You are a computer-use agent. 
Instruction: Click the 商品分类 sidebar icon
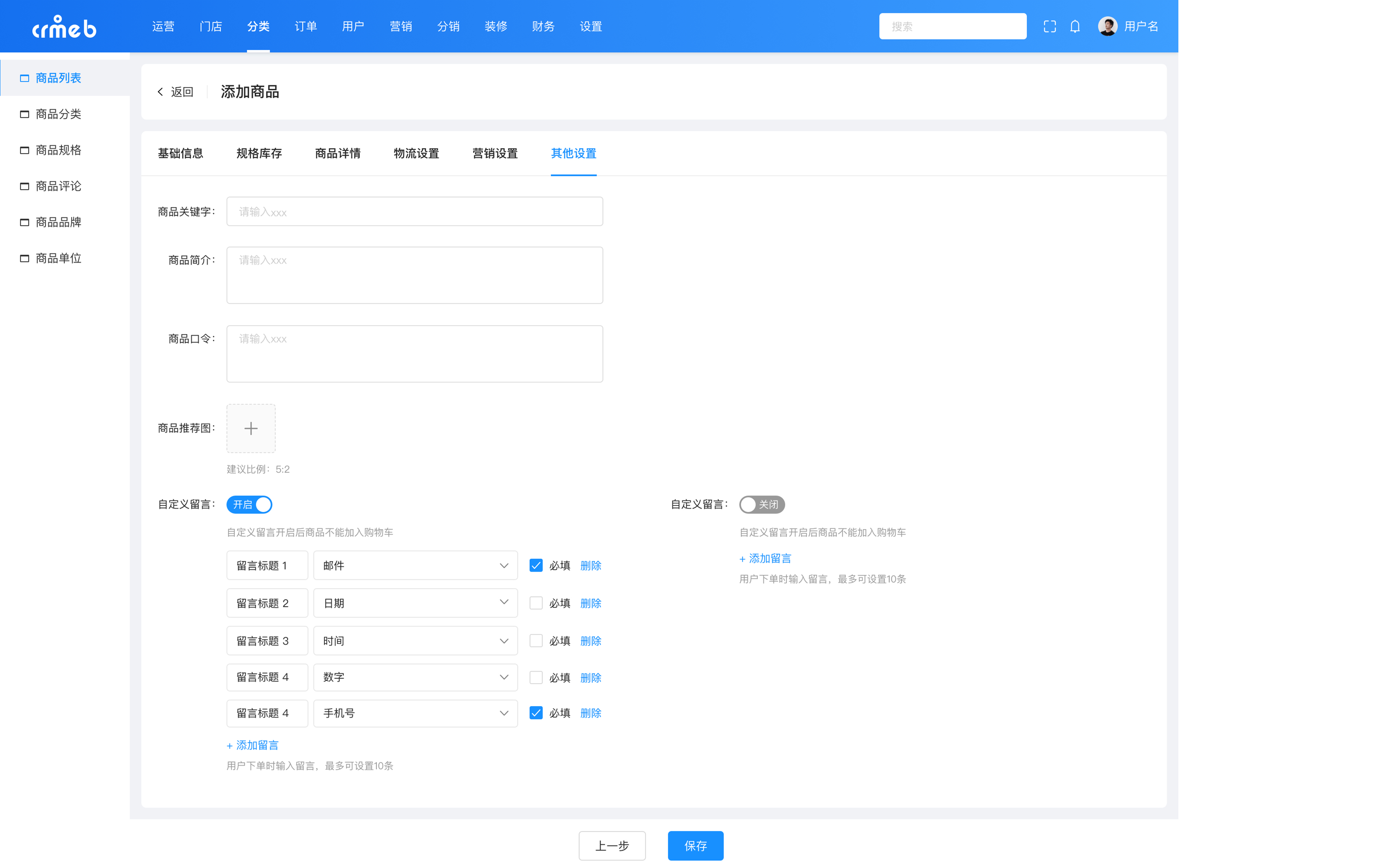(25, 114)
